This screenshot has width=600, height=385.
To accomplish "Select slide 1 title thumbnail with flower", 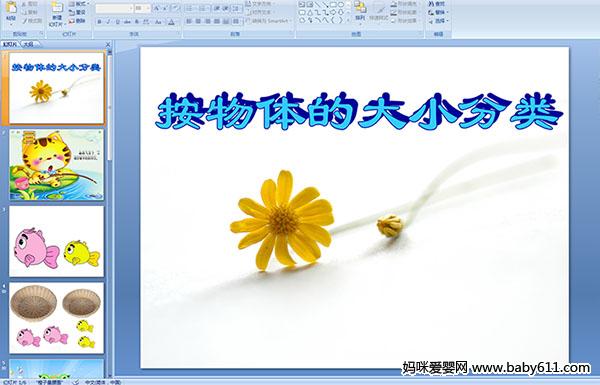I will click(57, 88).
